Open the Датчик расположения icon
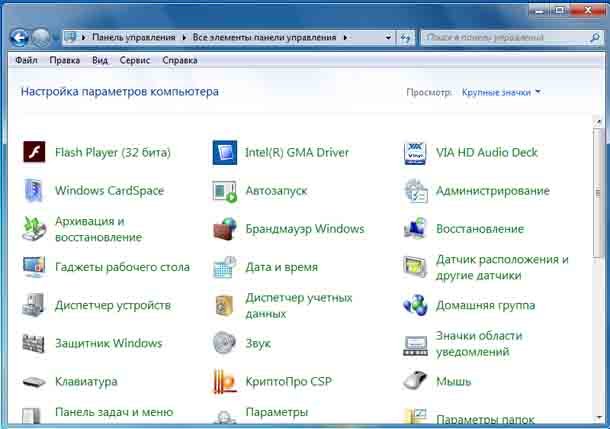610x429 pixels. click(415, 267)
